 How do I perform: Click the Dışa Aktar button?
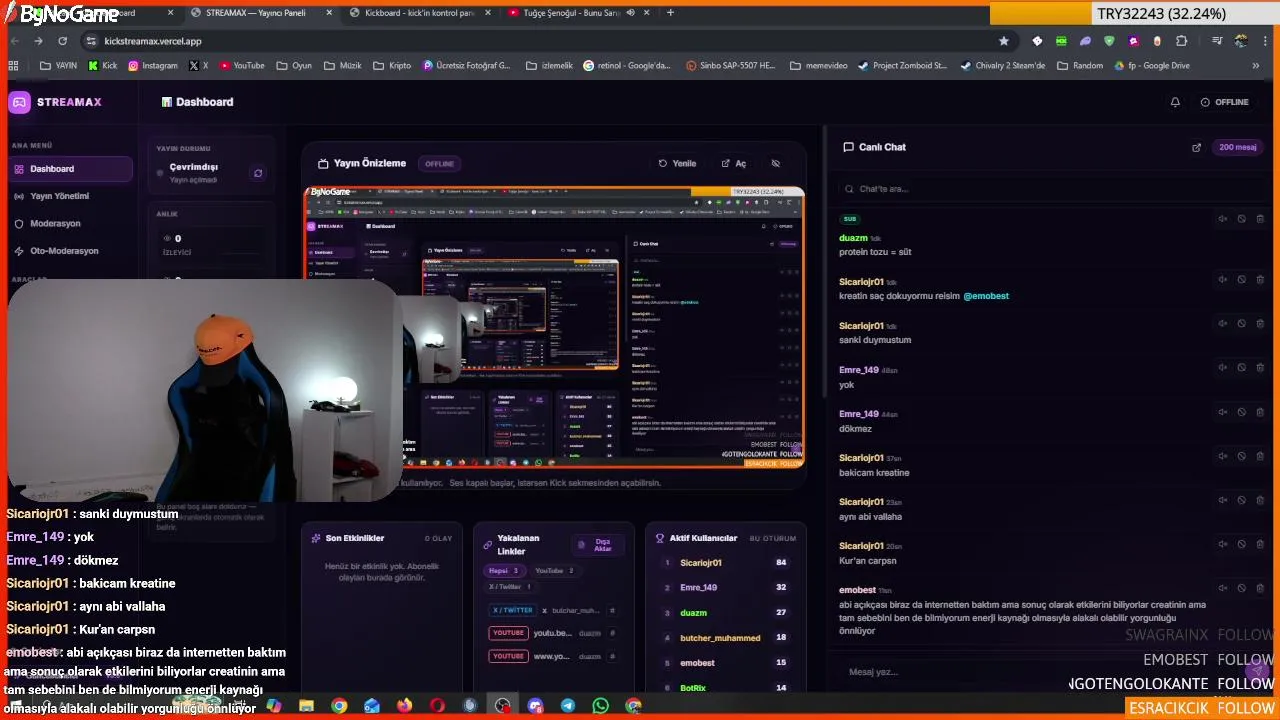click(x=597, y=545)
